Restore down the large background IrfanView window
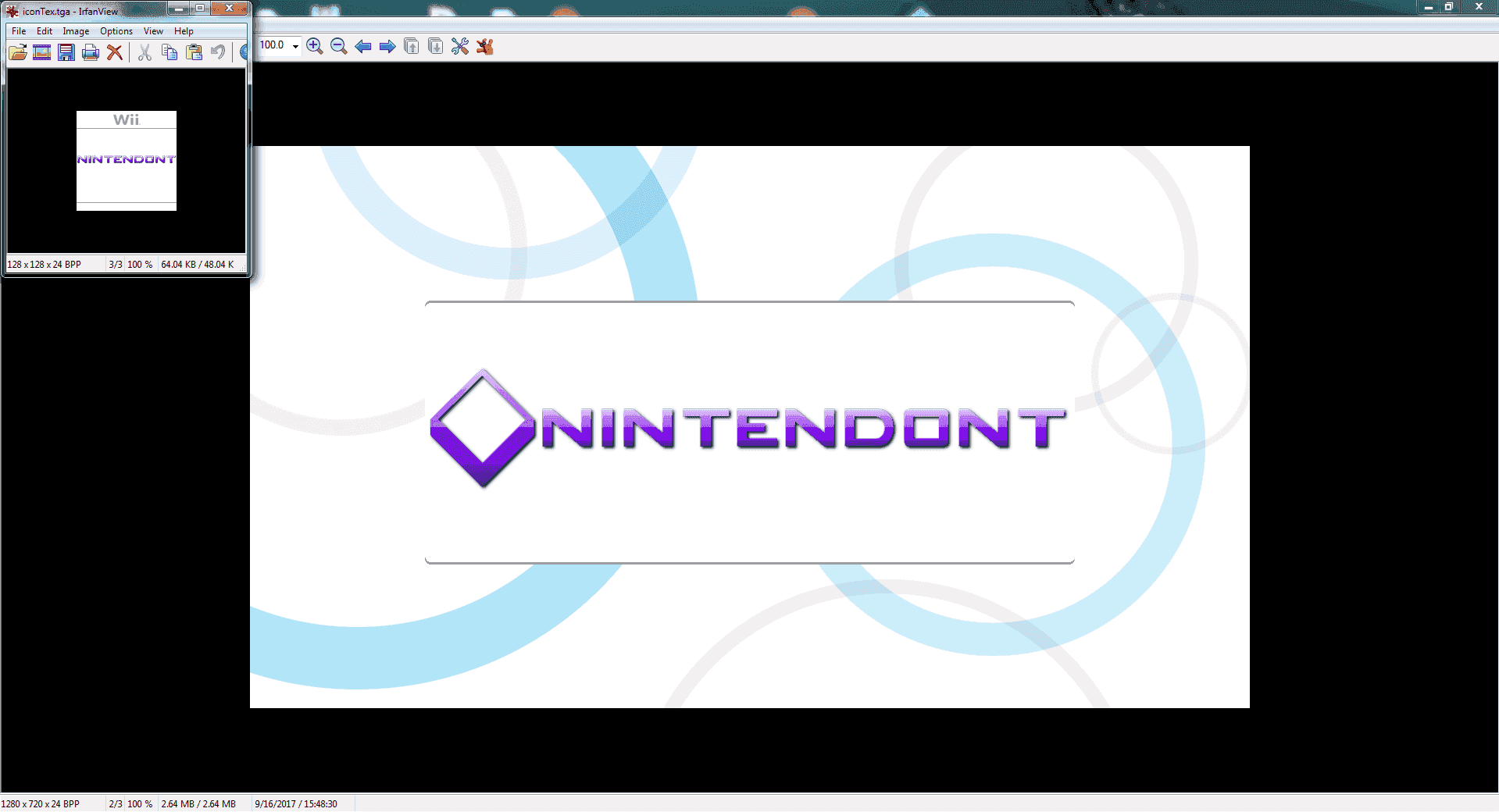The width and height of the screenshot is (1499, 812). click(x=1449, y=7)
